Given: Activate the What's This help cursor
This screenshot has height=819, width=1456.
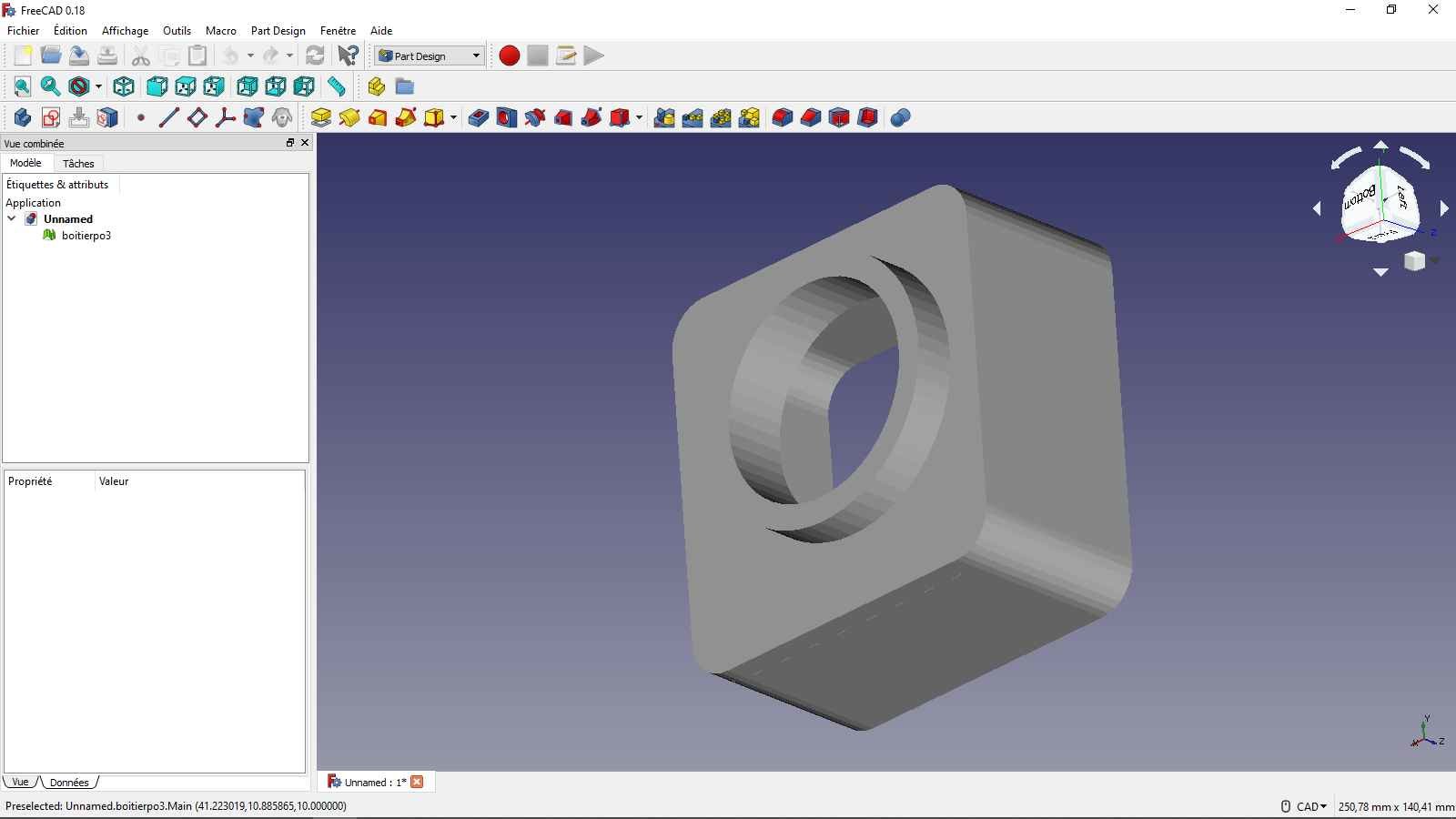Looking at the screenshot, I should pyautogui.click(x=348, y=56).
